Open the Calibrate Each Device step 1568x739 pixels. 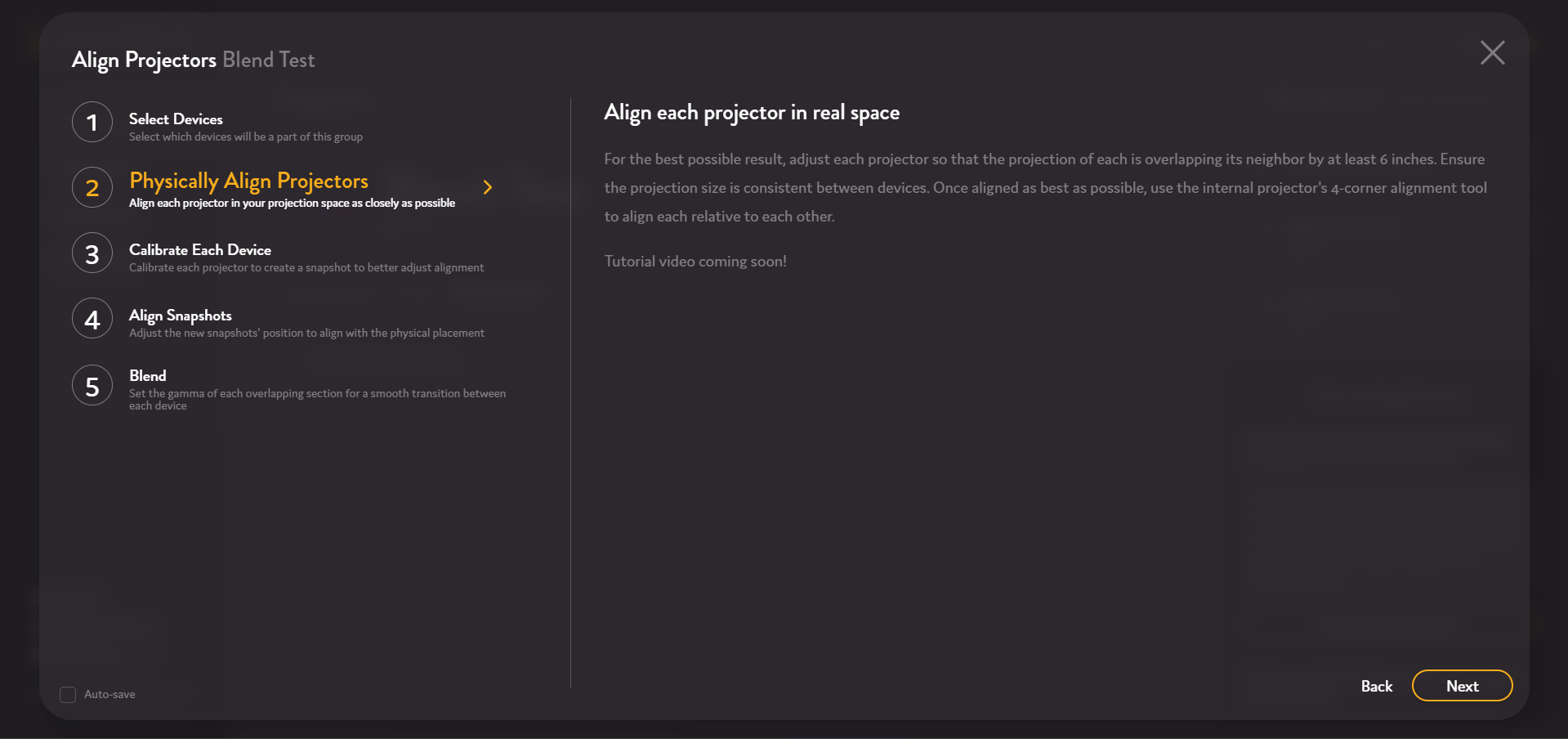click(200, 250)
